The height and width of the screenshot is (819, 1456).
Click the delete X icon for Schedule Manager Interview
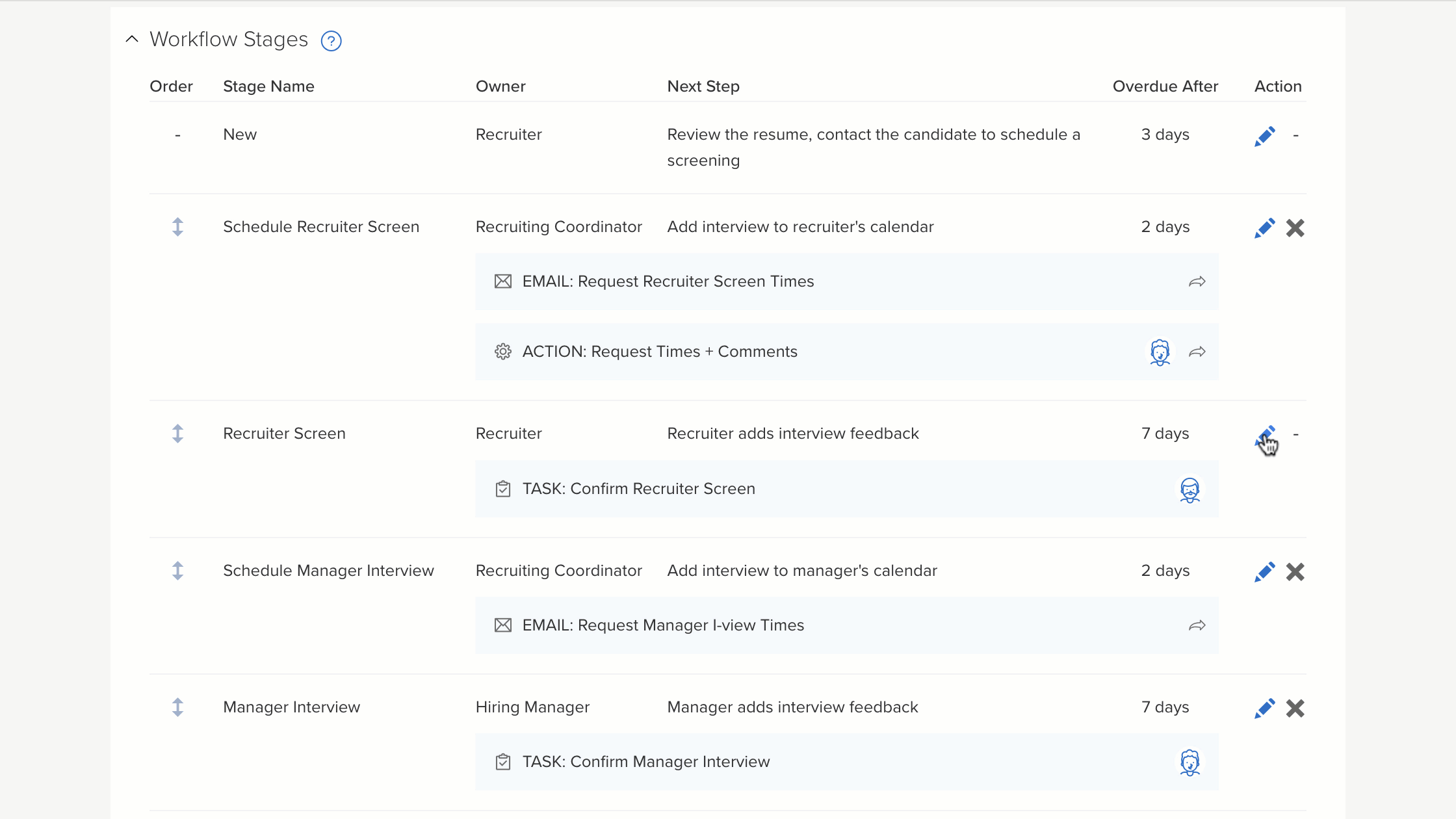[1294, 571]
